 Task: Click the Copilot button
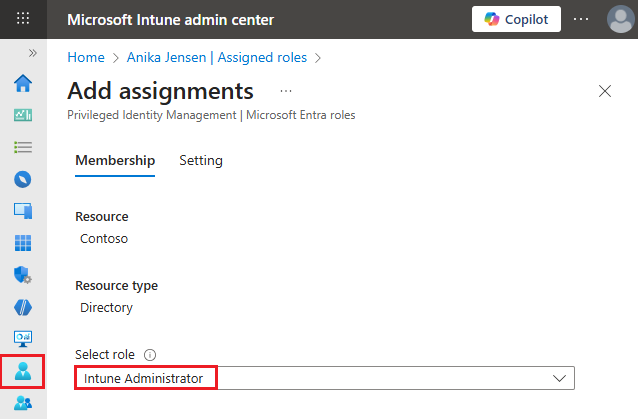[516, 19]
